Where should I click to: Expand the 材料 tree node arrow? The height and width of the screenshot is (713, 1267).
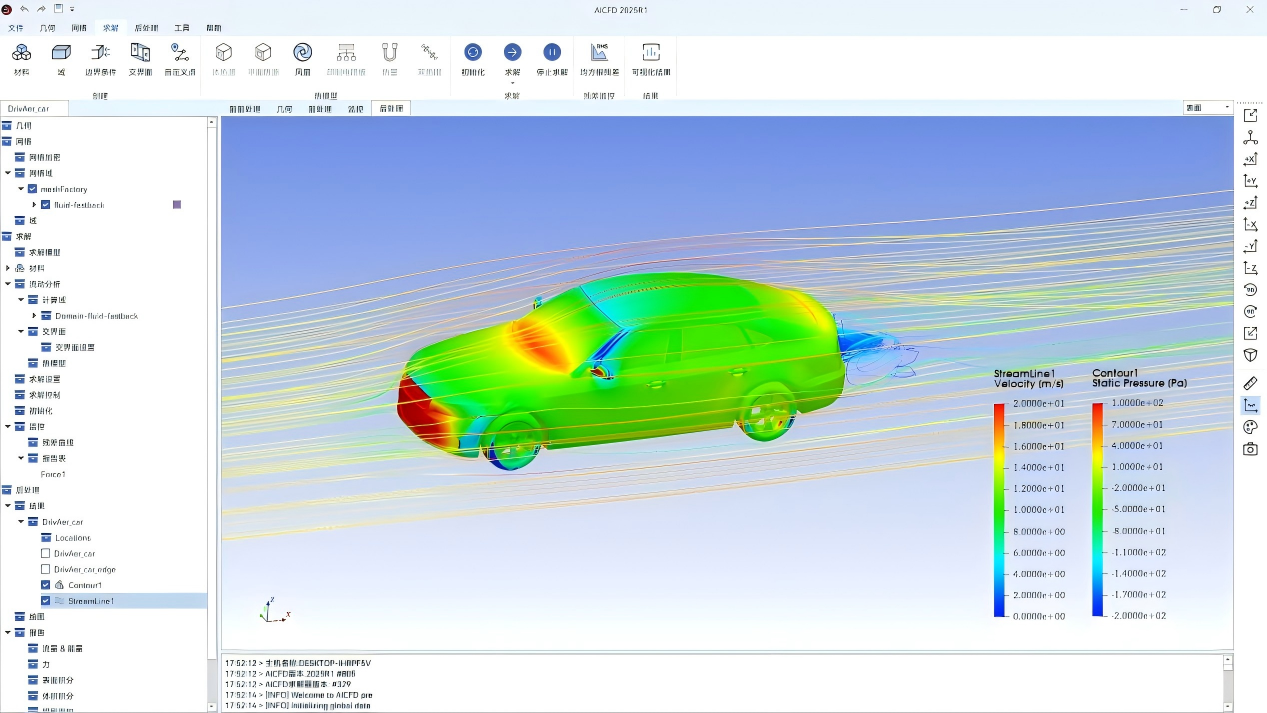pyautogui.click(x=8, y=268)
